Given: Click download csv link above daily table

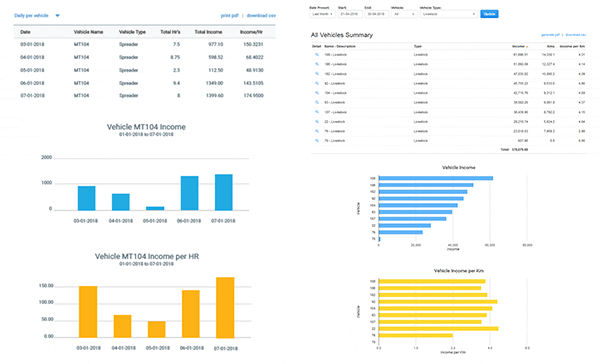Looking at the screenshot, I should pos(261,16).
